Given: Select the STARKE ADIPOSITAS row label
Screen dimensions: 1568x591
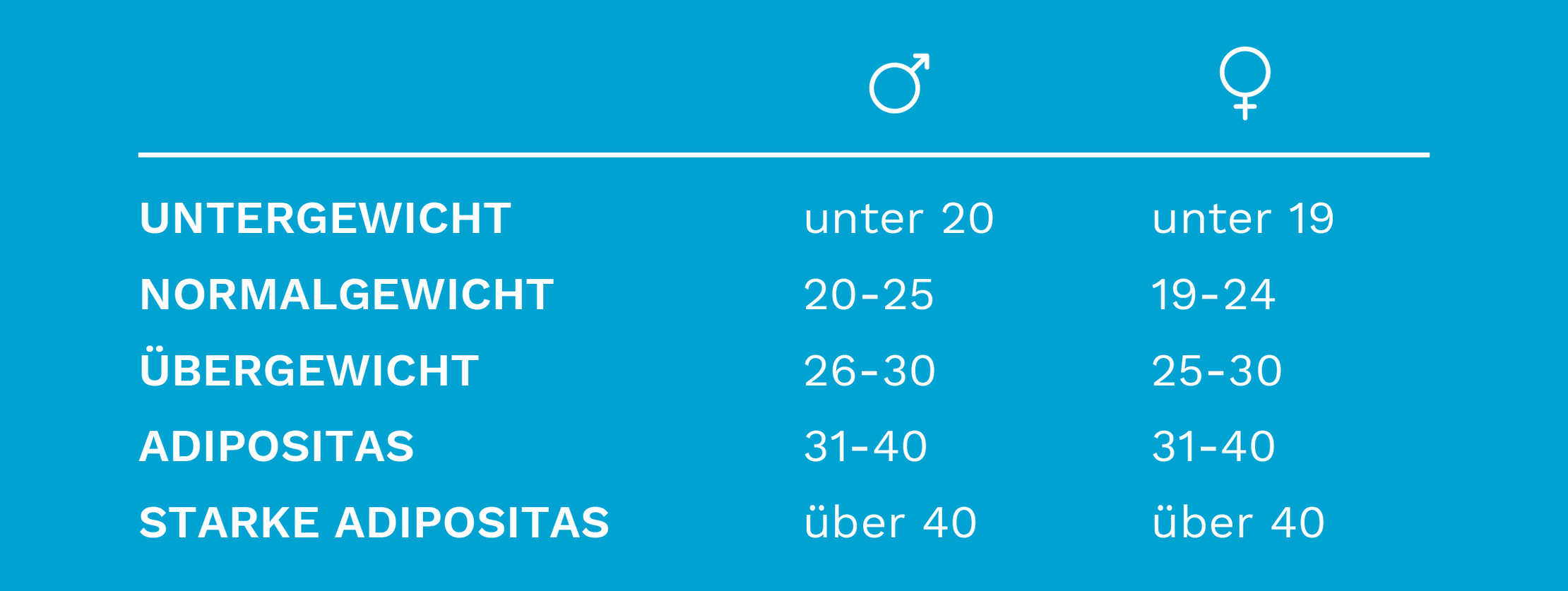Looking at the screenshot, I should (374, 523).
